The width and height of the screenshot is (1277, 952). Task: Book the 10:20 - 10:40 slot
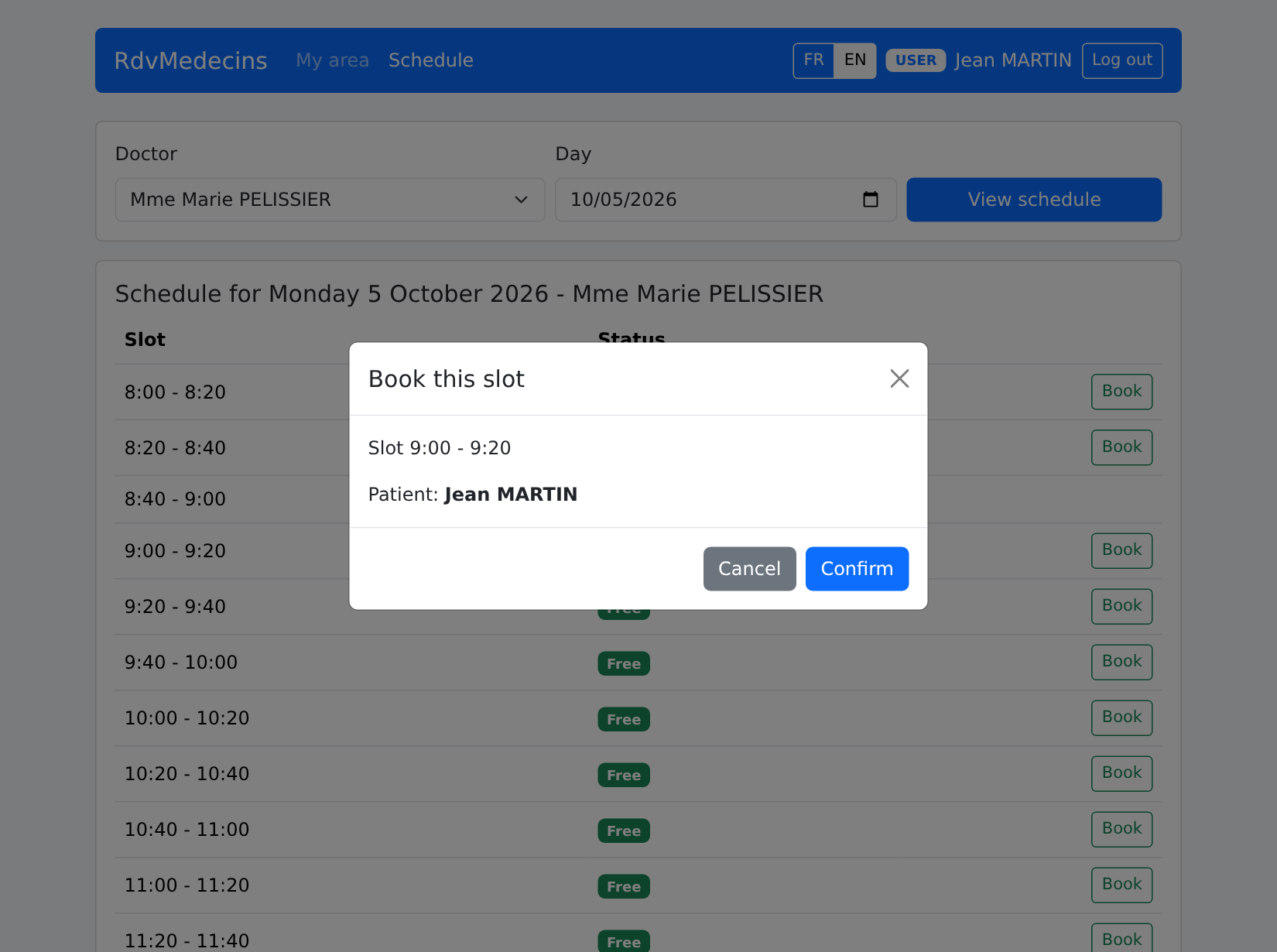(1121, 773)
